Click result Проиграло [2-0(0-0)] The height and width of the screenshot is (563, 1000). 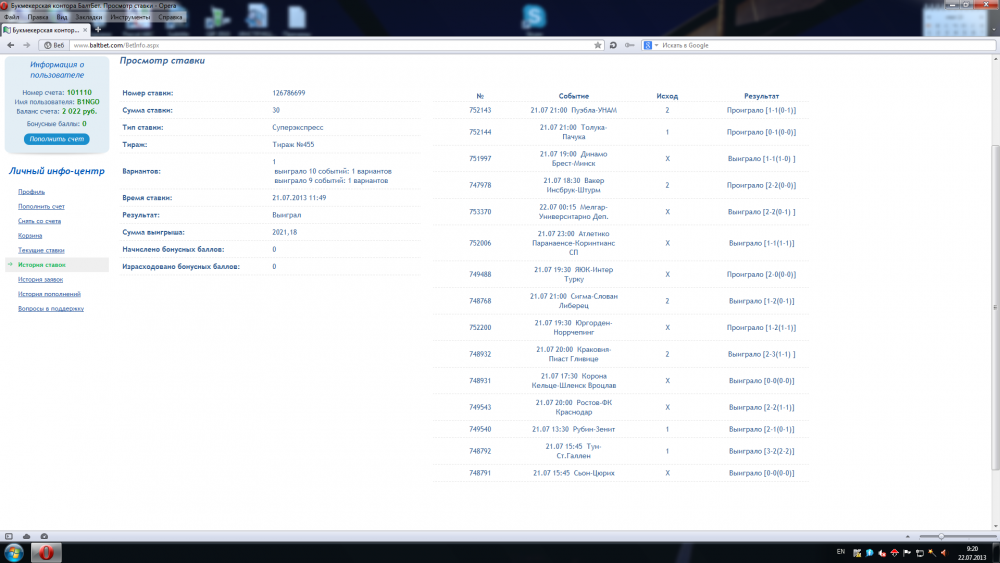click(x=761, y=275)
